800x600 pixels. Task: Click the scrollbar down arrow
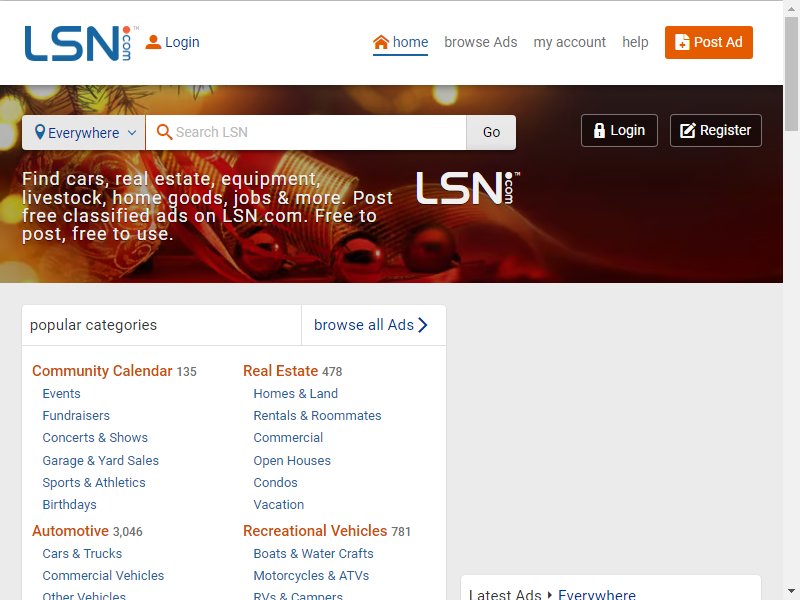[791, 591]
